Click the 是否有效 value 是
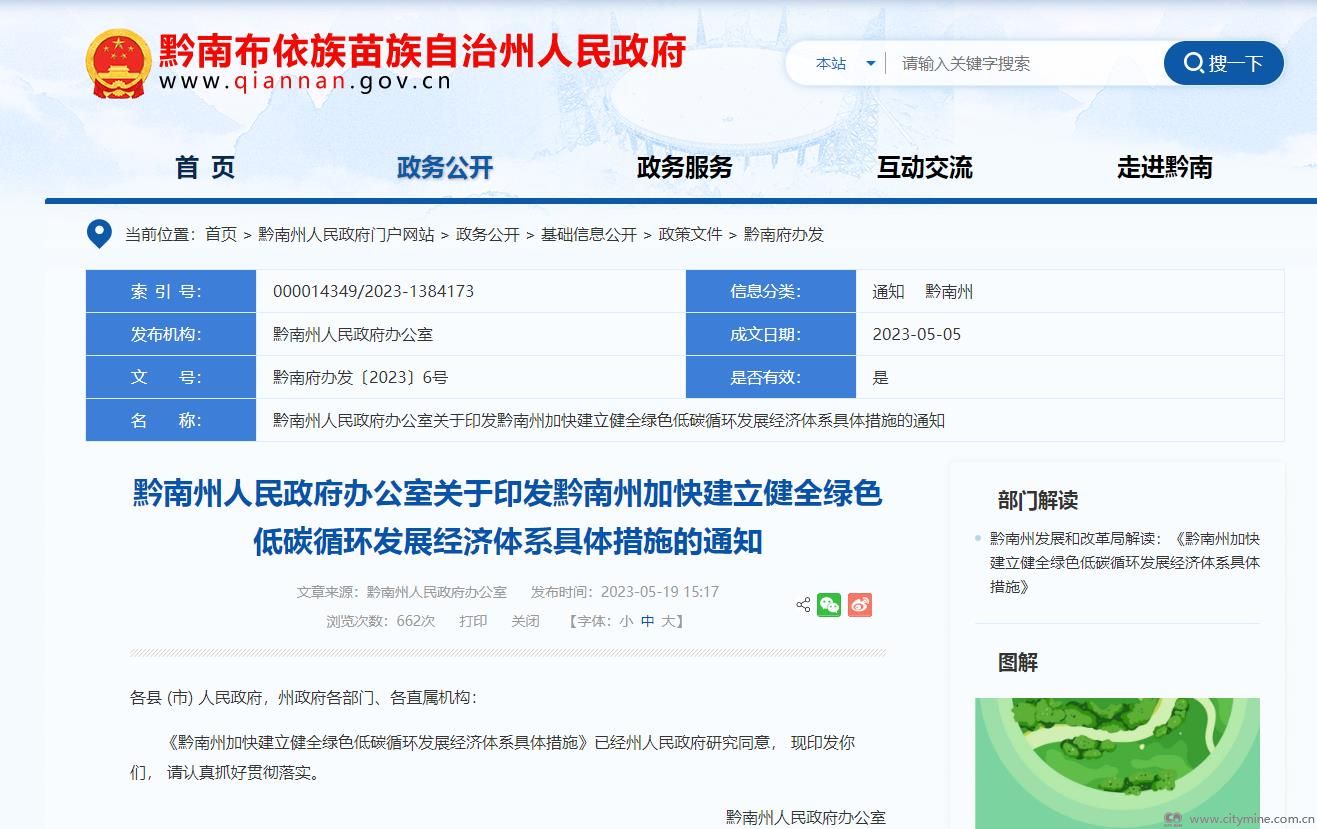The height and width of the screenshot is (829, 1317). [x=880, y=377]
